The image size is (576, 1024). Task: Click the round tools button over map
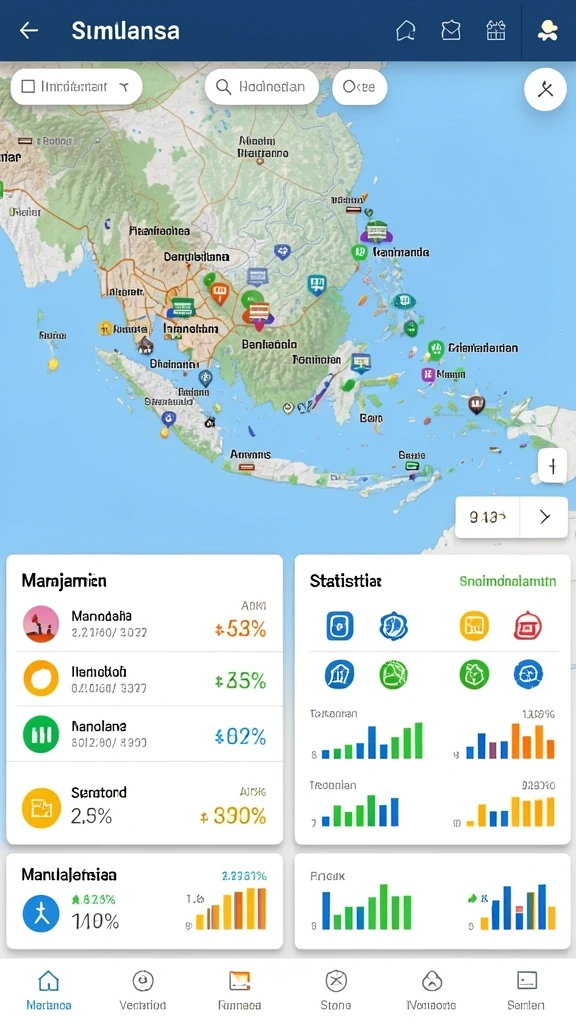coord(545,89)
